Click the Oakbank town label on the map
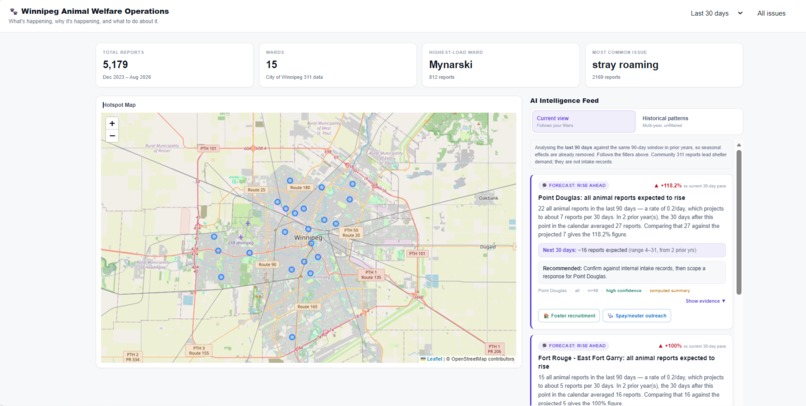 point(488,198)
